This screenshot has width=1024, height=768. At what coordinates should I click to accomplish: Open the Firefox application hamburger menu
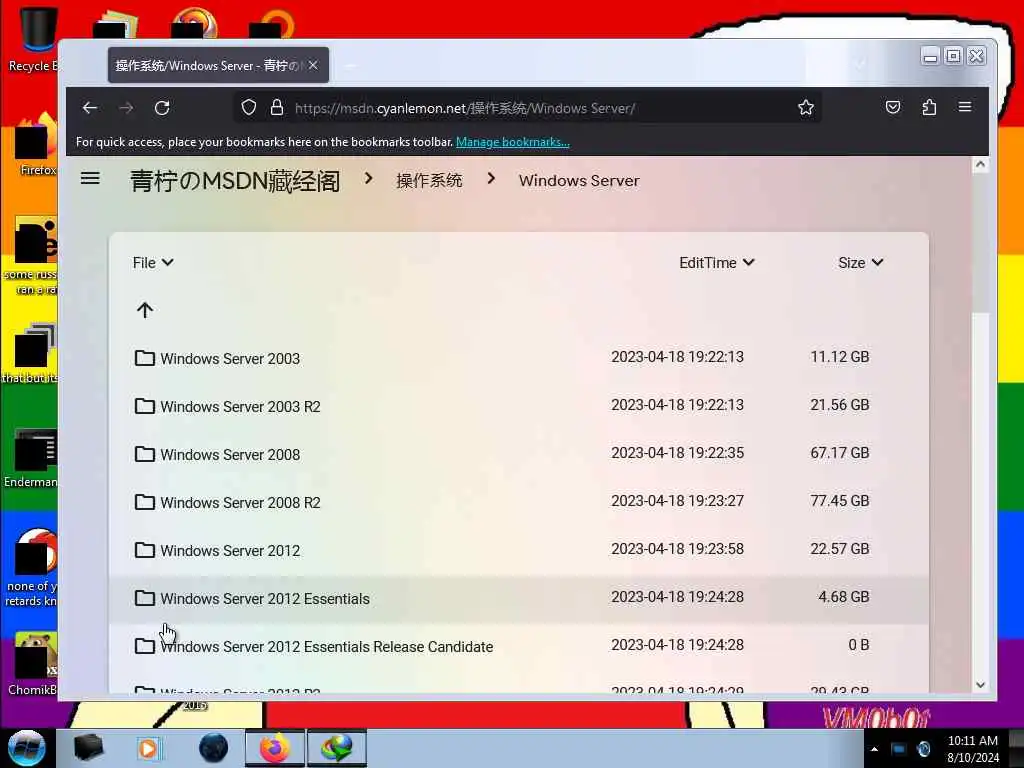965,107
